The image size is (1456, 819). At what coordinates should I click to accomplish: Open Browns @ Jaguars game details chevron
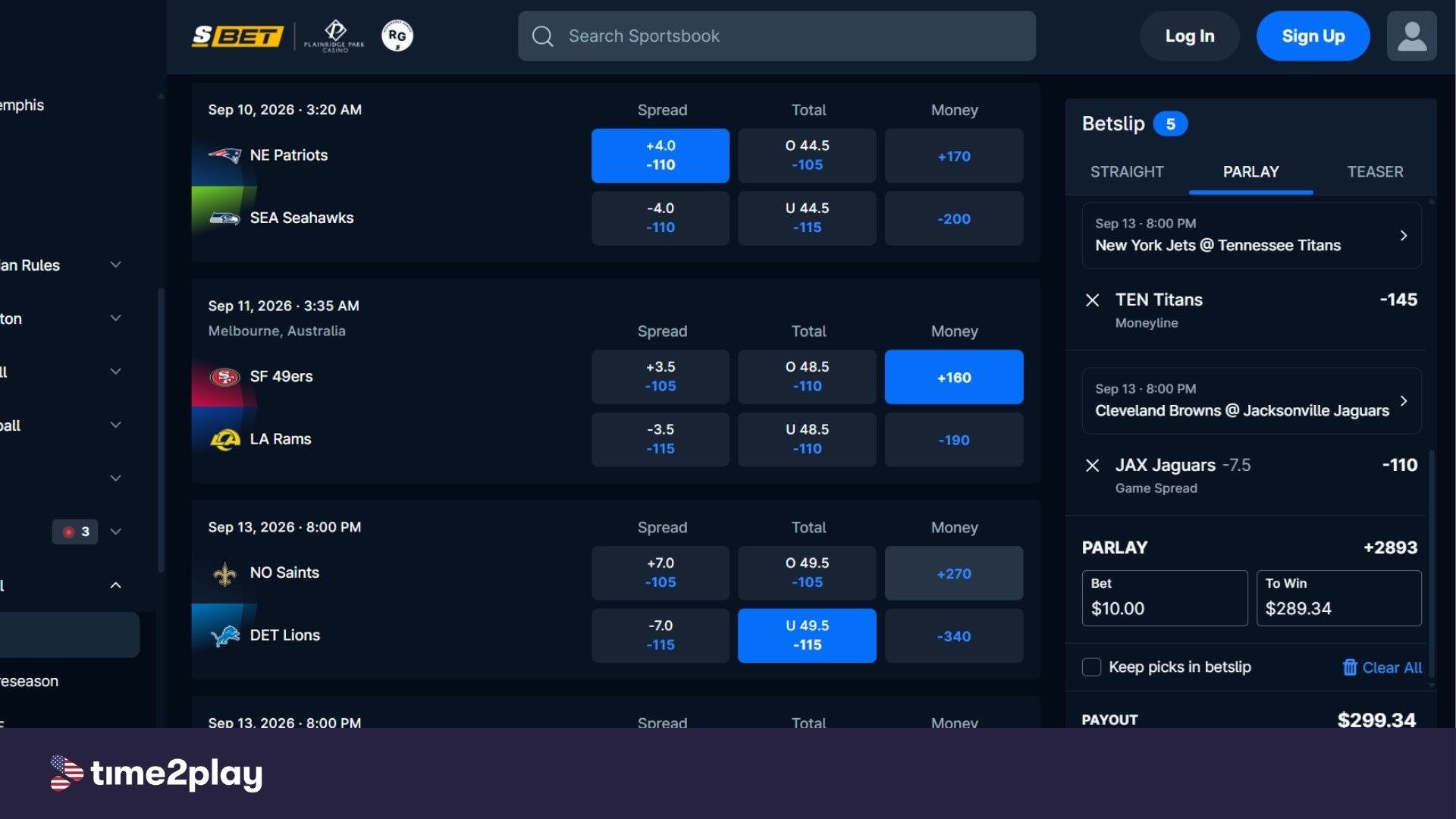1404,400
